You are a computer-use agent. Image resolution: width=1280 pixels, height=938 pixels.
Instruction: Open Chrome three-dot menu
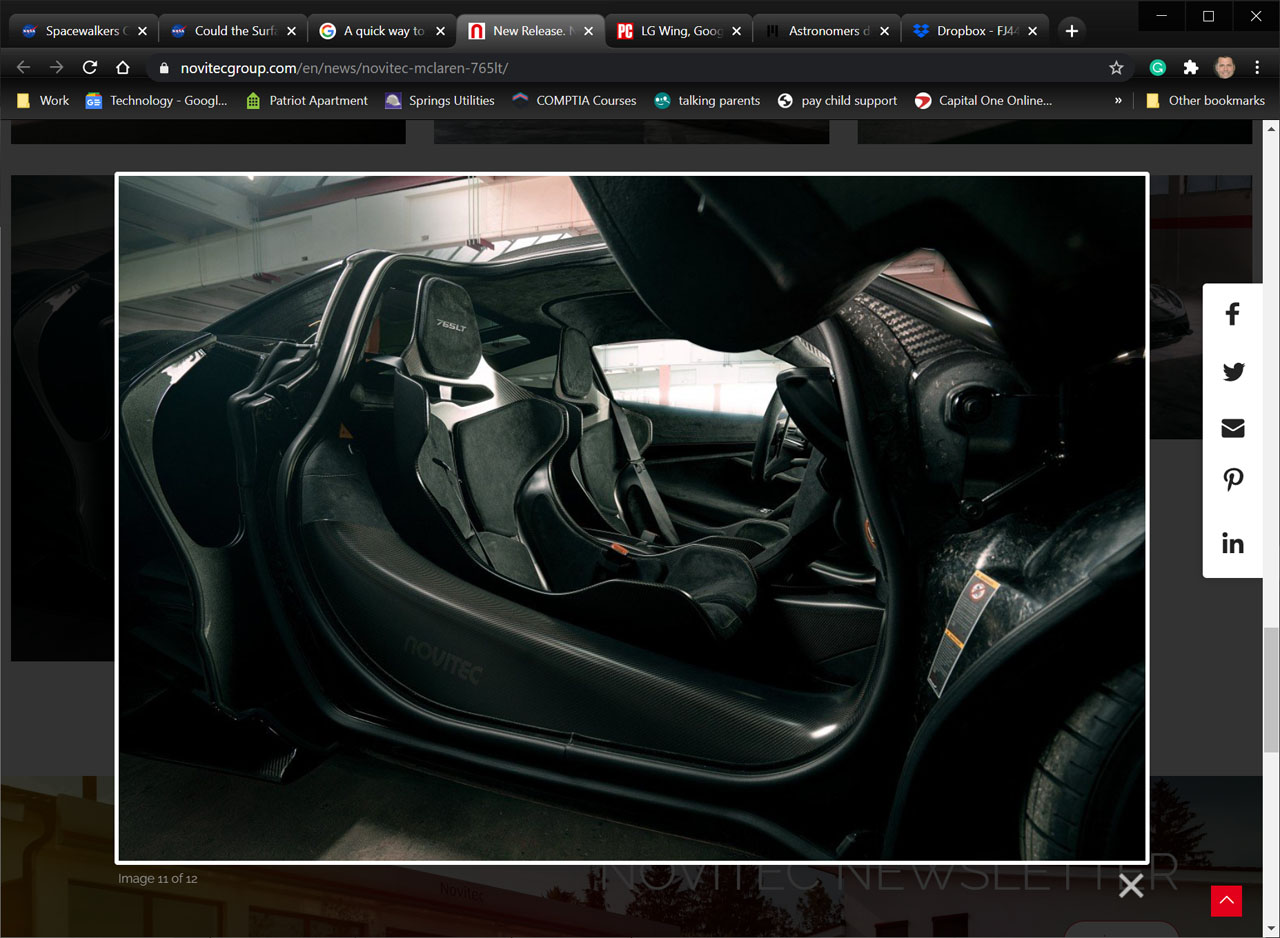click(x=1257, y=67)
